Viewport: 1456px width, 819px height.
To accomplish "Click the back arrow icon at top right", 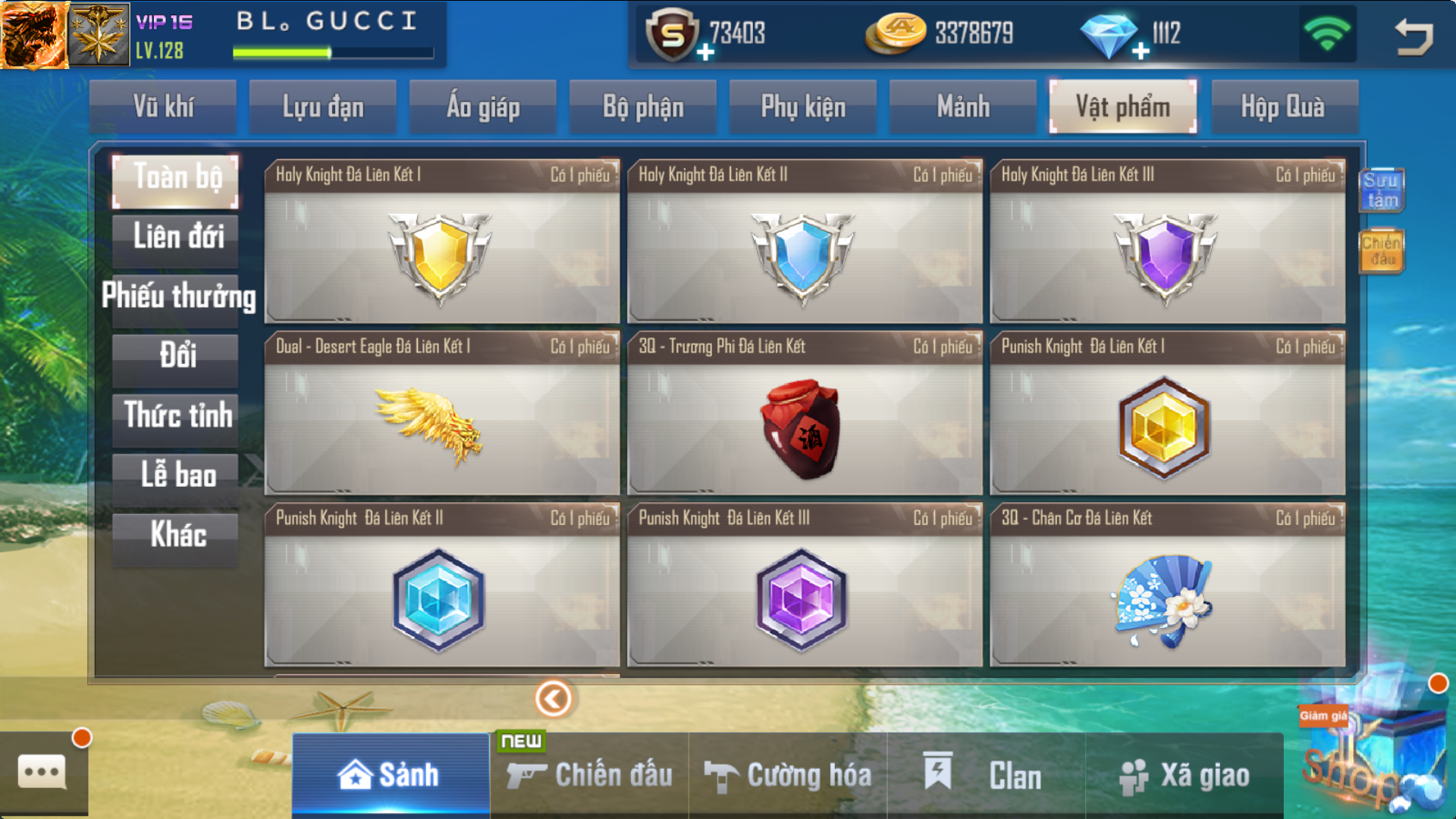I will [x=1414, y=36].
